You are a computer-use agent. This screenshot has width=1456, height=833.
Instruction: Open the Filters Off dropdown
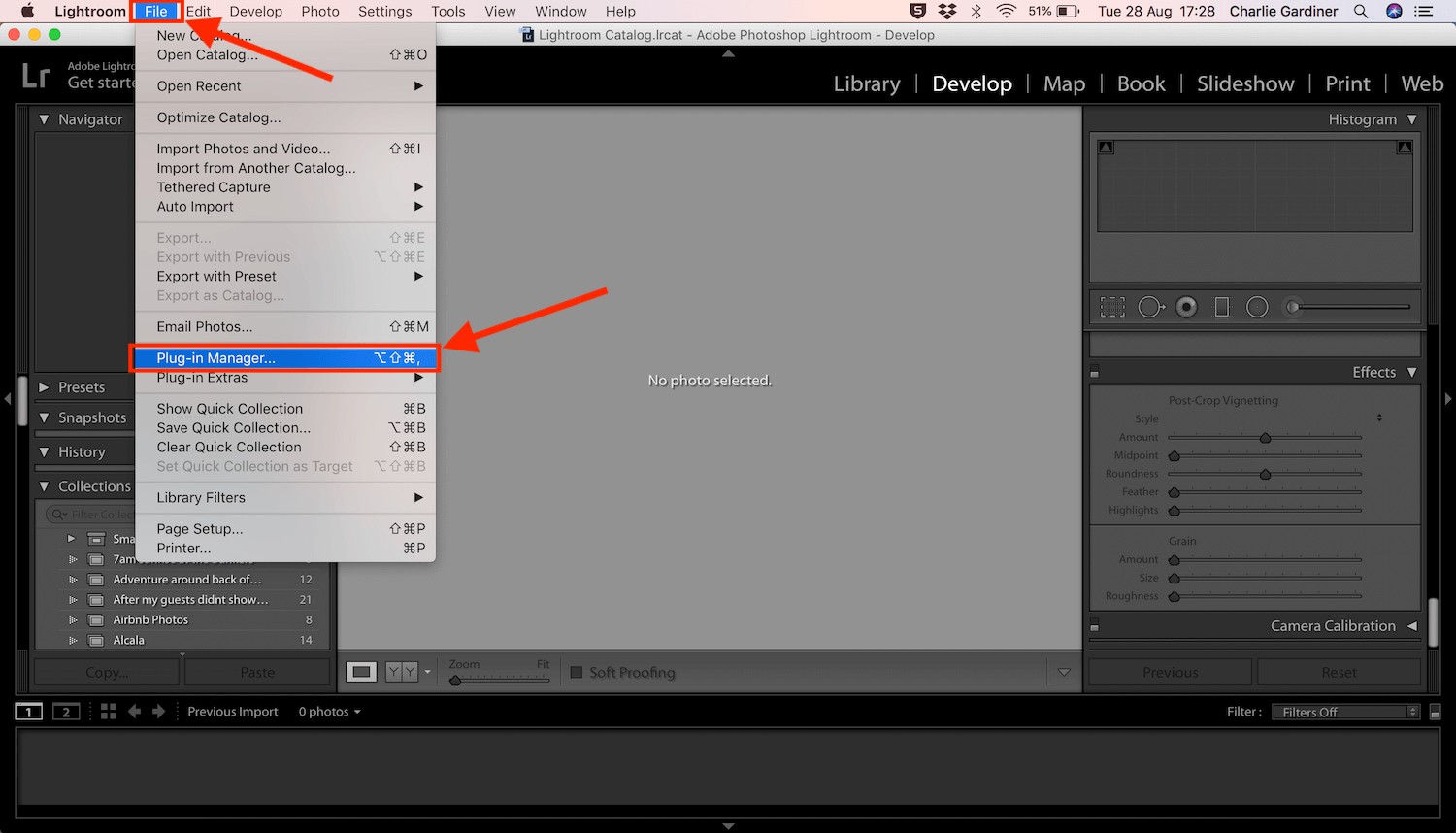tap(1345, 711)
